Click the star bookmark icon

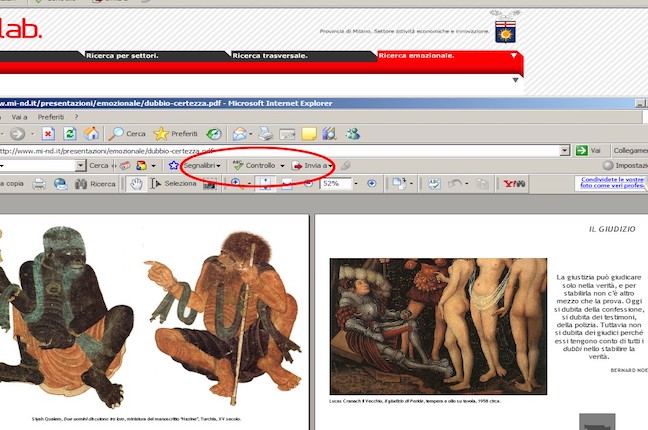[x=174, y=165]
